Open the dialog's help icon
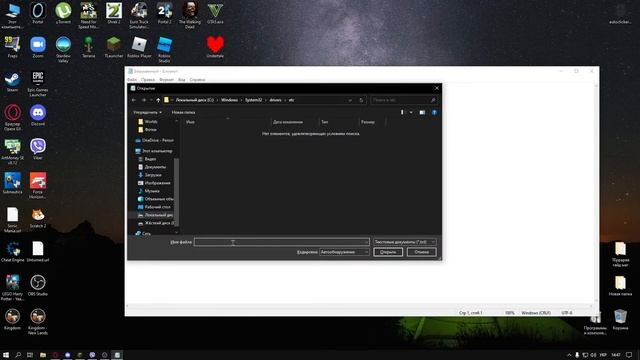The width and height of the screenshot is (640, 360). point(434,112)
